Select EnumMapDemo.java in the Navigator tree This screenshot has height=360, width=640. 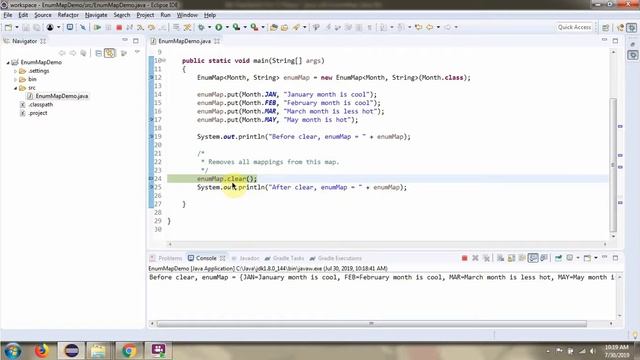(62, 96)
